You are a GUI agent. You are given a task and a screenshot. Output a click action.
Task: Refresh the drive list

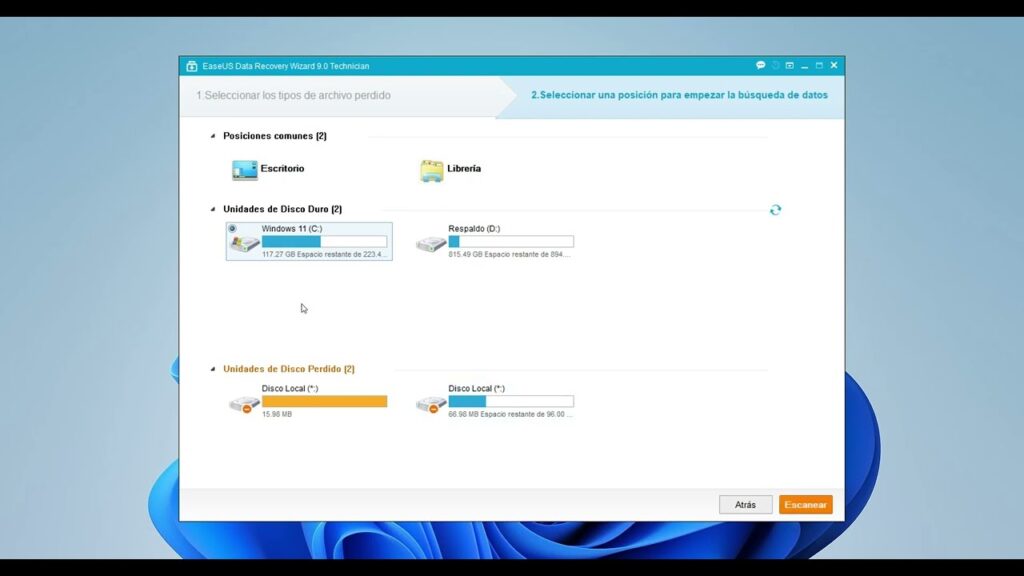[776, 209]
